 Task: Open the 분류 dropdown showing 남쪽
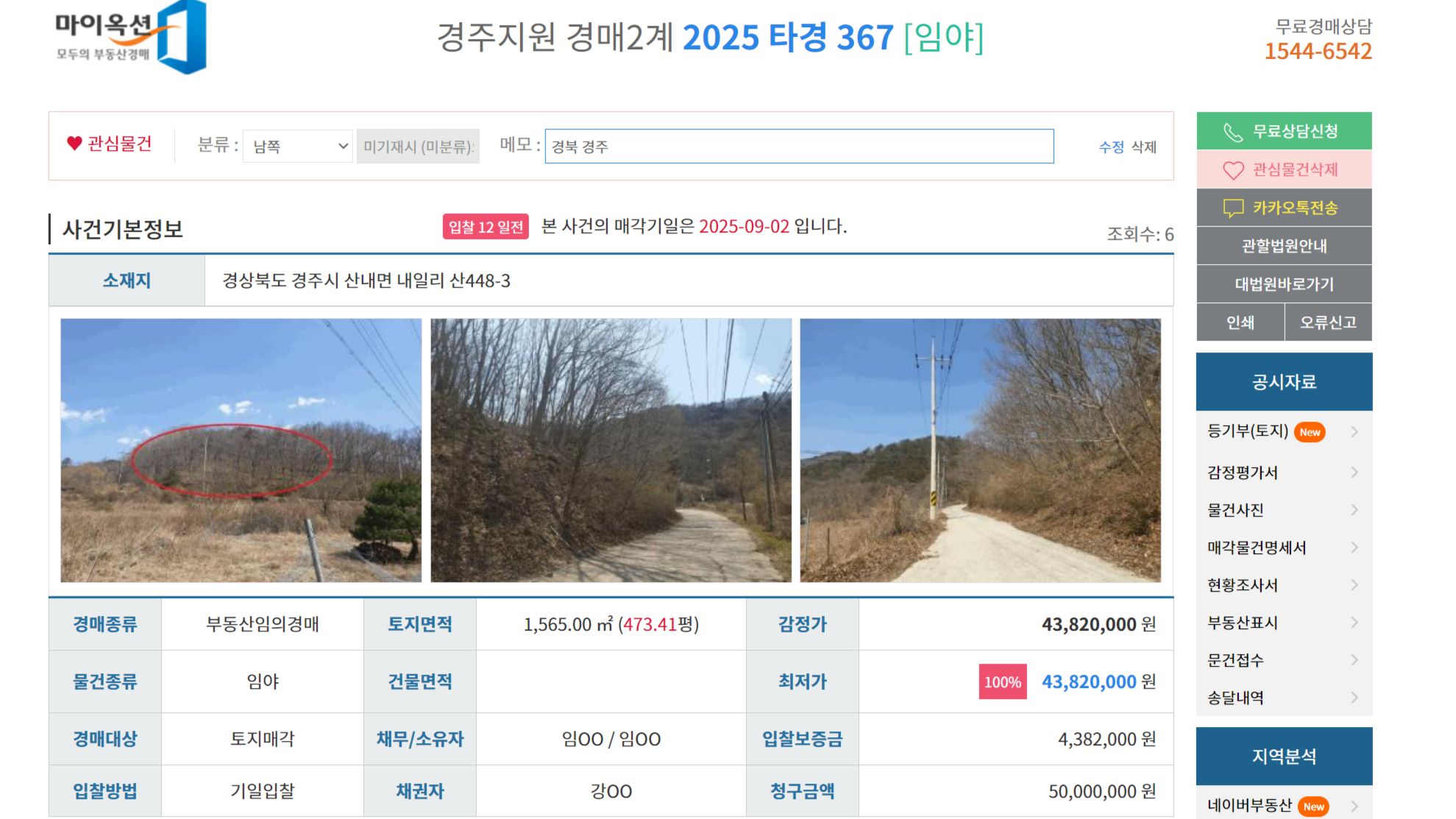tap(298, 146)
